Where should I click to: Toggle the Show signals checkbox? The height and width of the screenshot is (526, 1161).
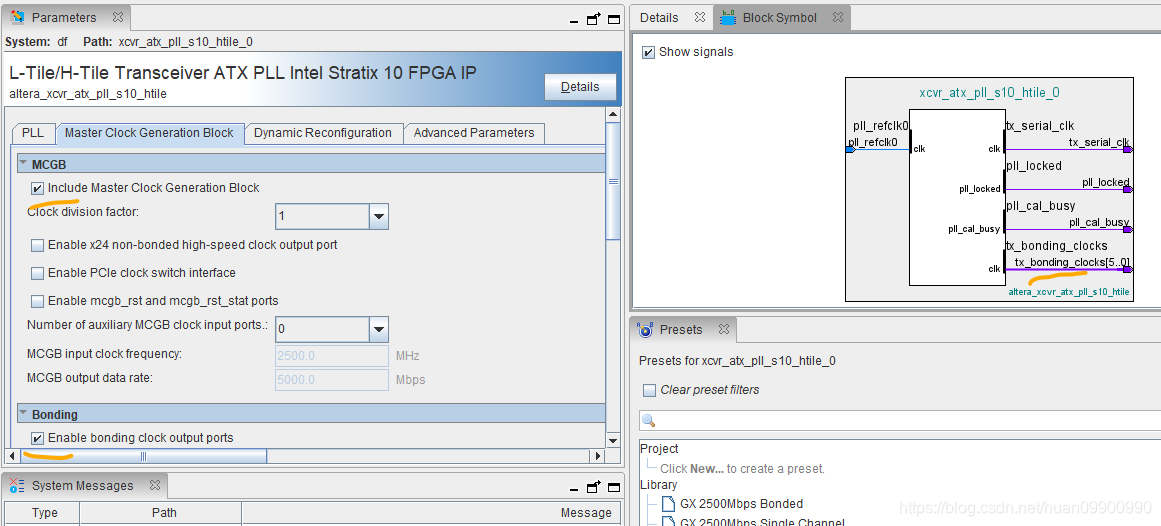coord(648,53)
